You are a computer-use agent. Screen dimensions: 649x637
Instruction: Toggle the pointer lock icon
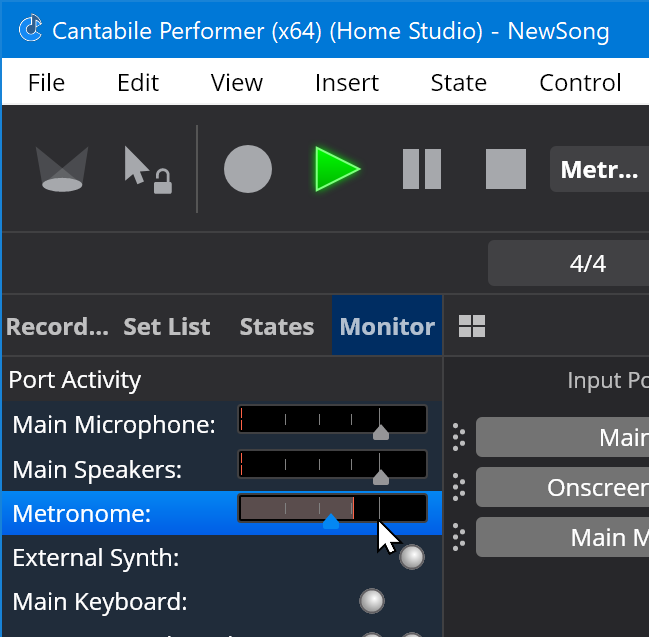pyautogui.click(x=148, y=170)
